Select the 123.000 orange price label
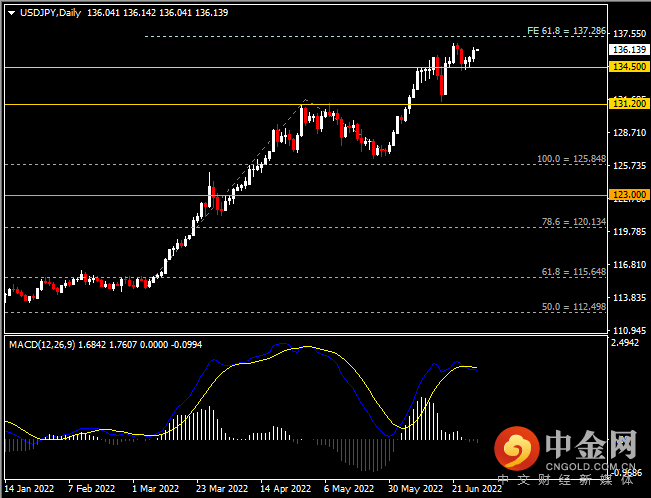651x498 pixels. [629, 194]
